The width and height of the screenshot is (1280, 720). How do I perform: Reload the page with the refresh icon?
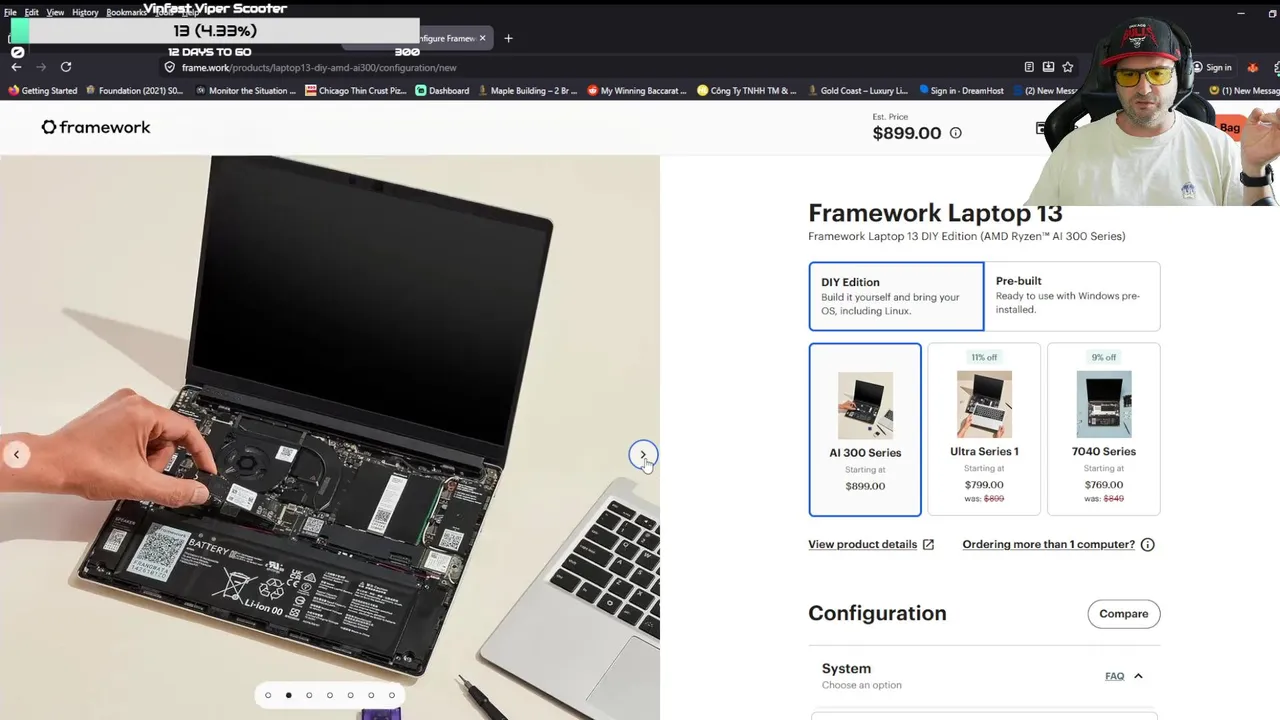66,67
